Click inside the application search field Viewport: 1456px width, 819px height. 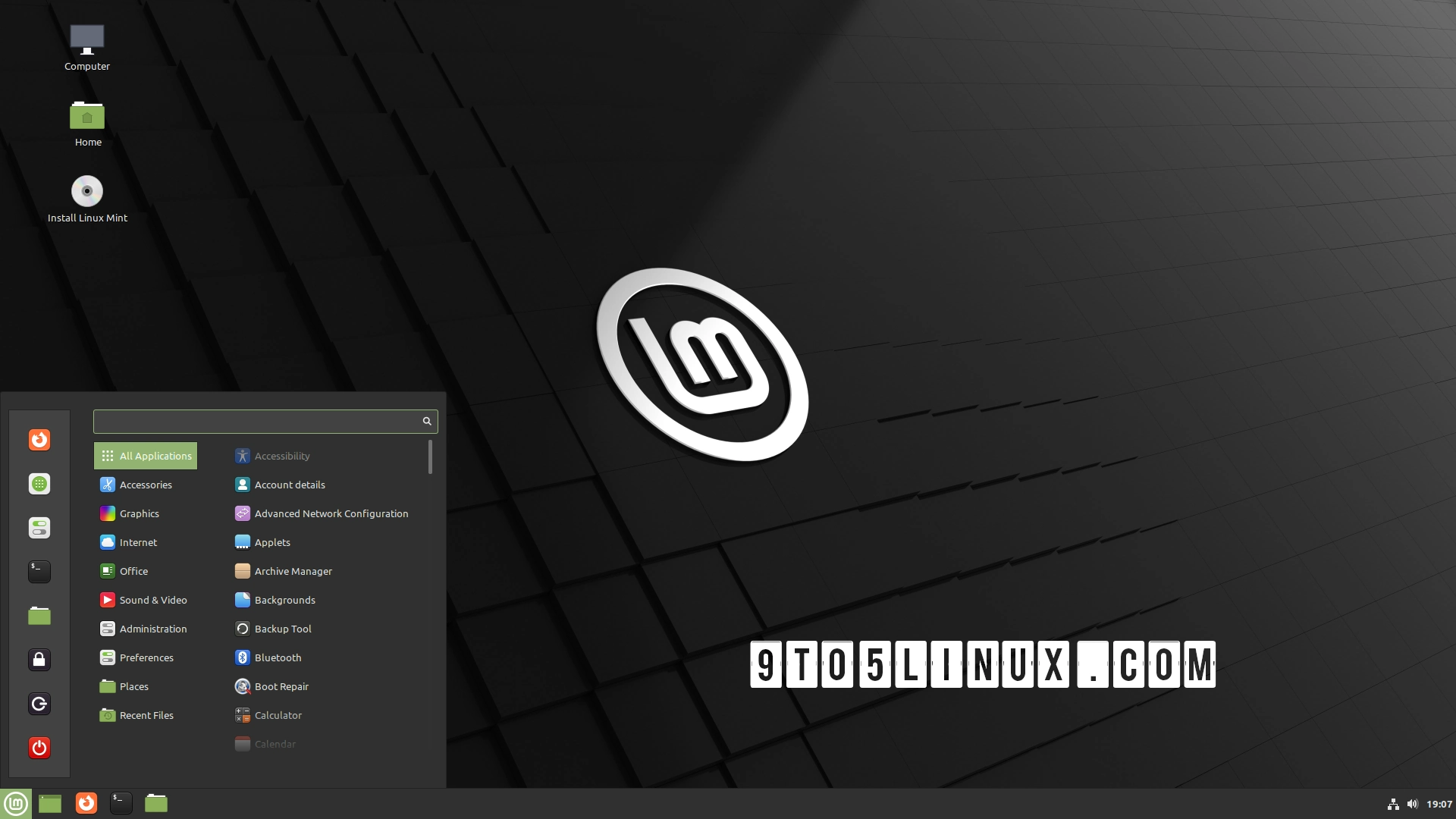tap(258, 422)
